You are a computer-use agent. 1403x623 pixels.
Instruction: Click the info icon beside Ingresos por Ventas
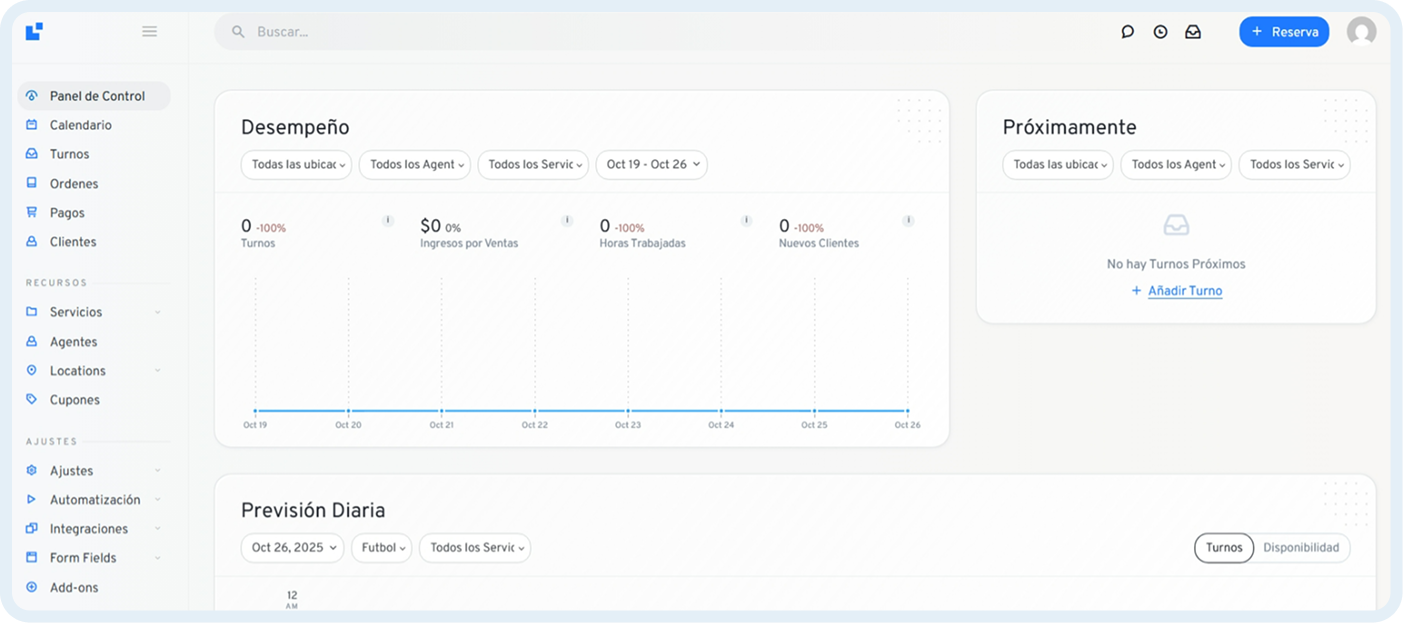567,221
